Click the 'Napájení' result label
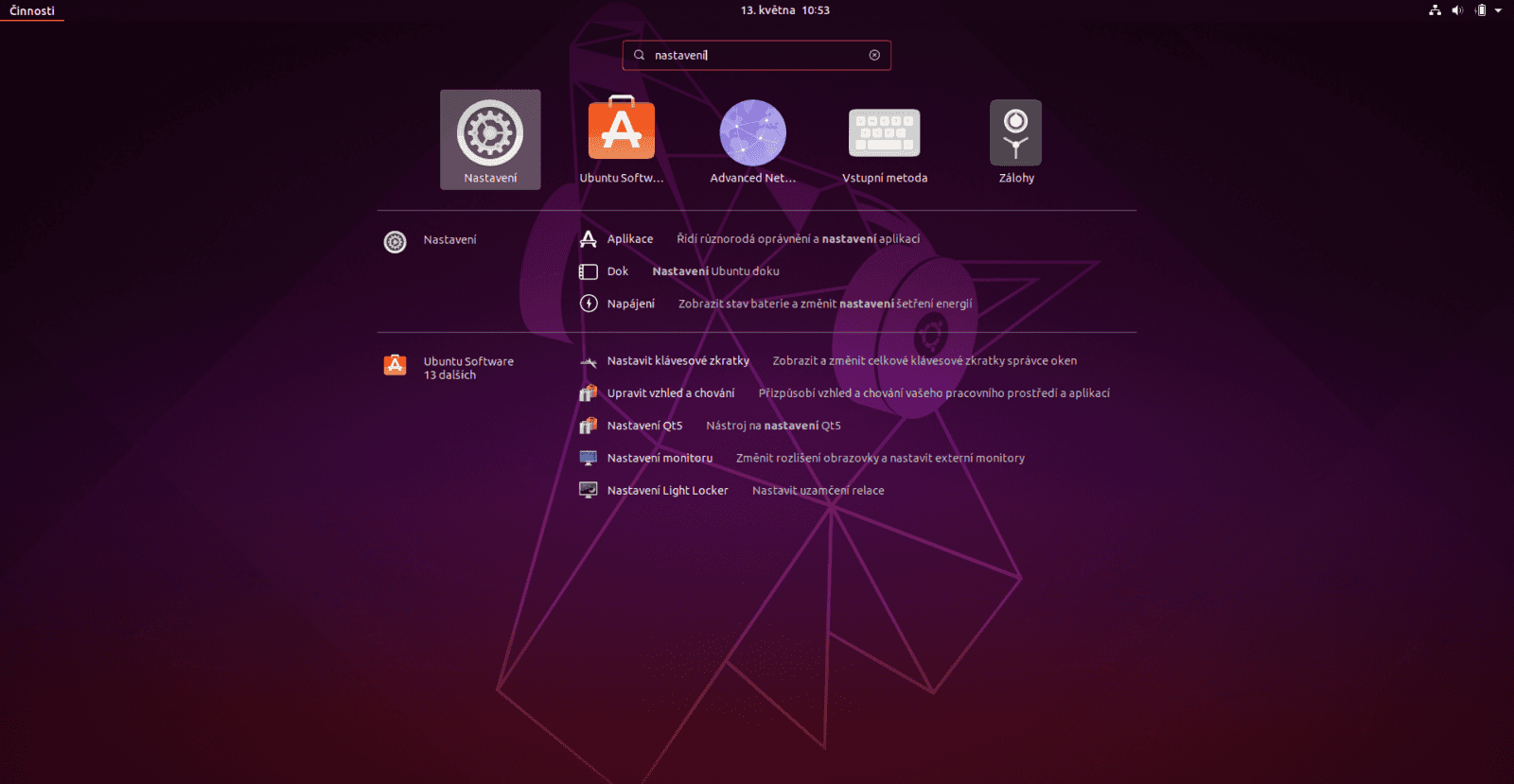 pos(630,304)
